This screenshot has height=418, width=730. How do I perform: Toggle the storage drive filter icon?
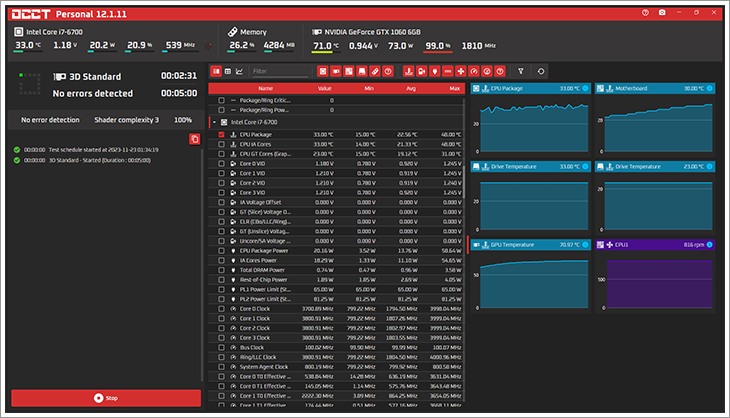coord(362,71)
